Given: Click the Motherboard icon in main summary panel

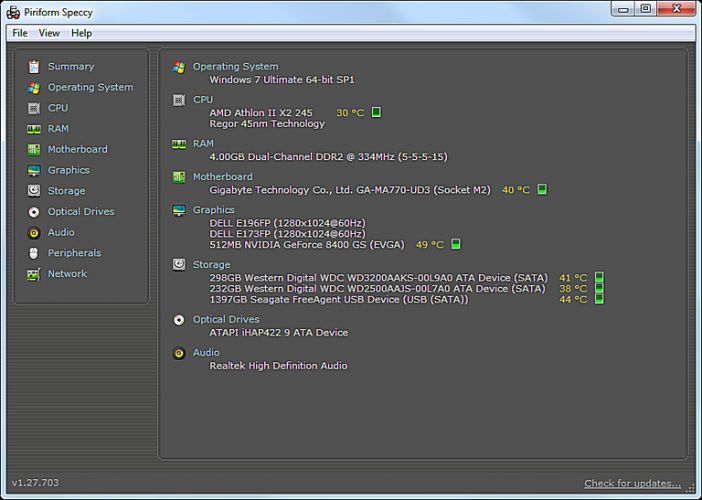Looking at the screenshot, I should pos(179,177).
